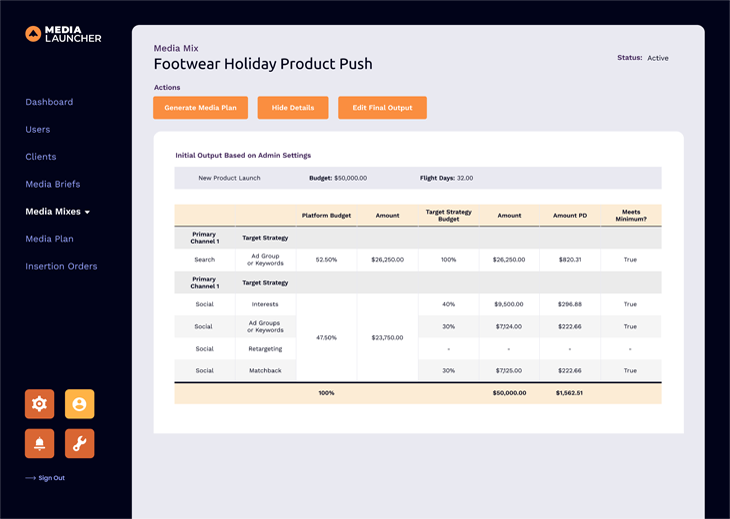Open the wrench tools icon
Viewport: 730px width, 519px height.
click(80, 443)
